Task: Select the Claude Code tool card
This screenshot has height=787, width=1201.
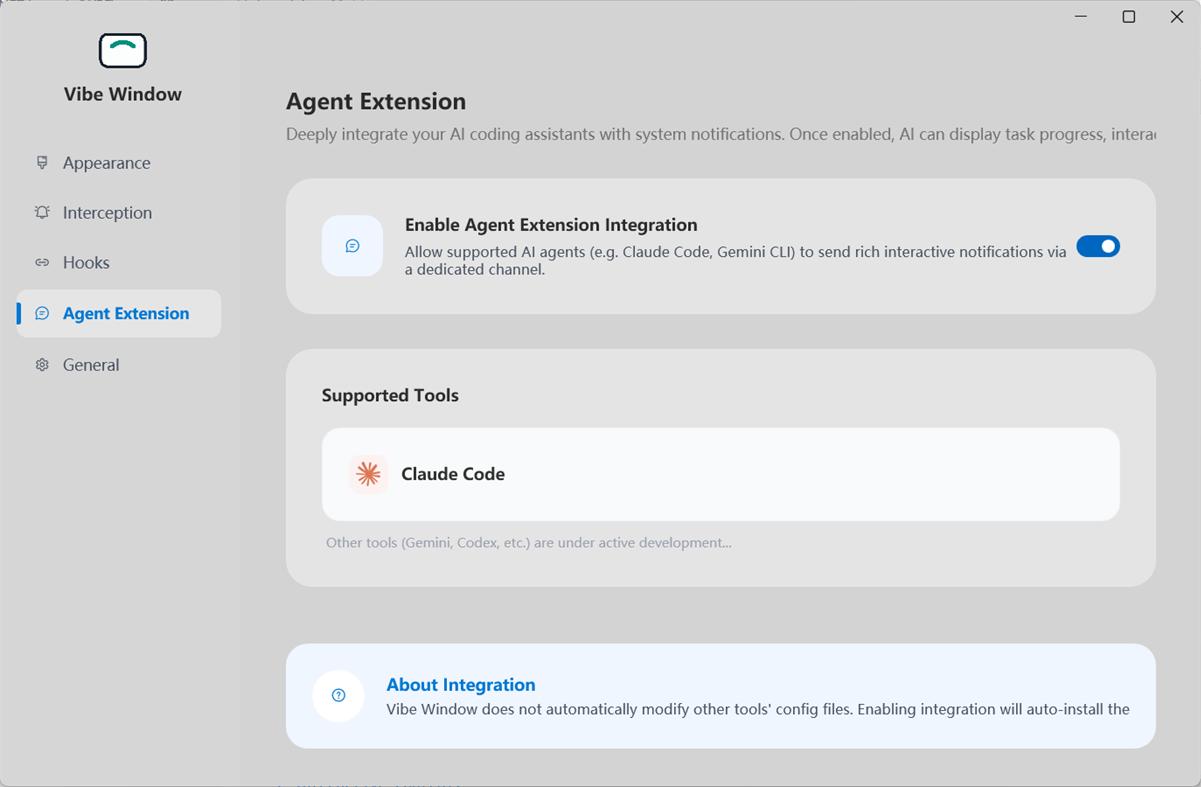Action: point(720,474)
